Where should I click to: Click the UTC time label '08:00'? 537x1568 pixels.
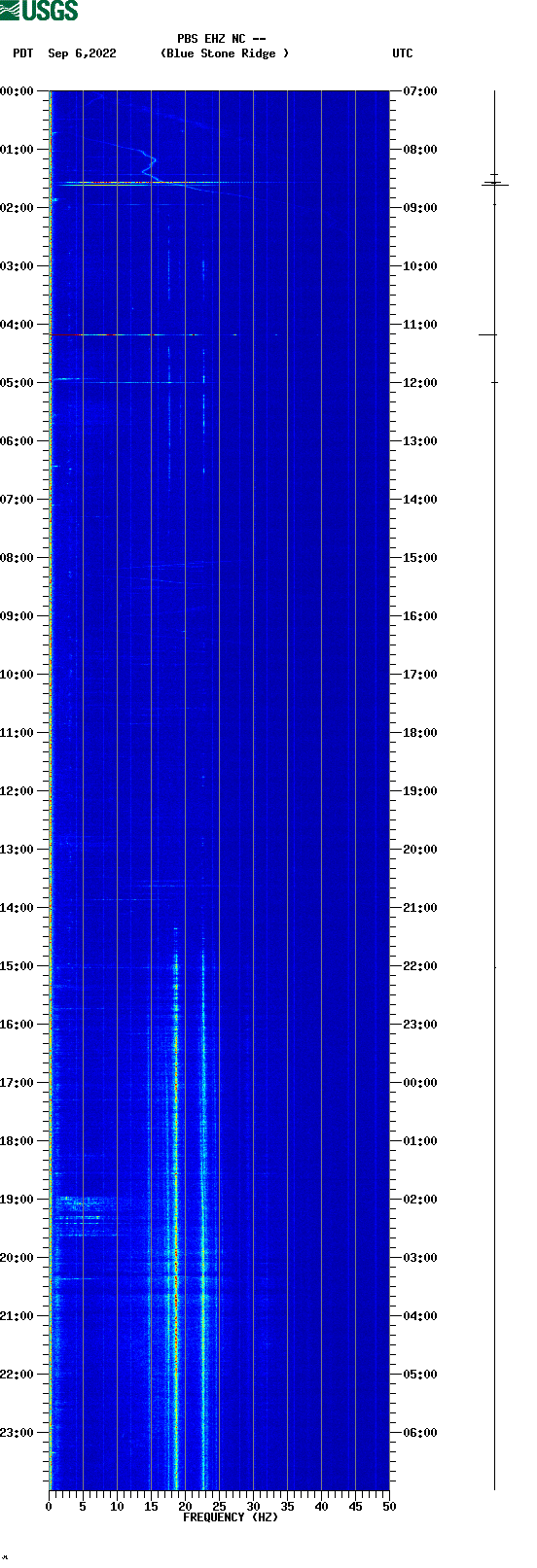click(x=420, y=150)
